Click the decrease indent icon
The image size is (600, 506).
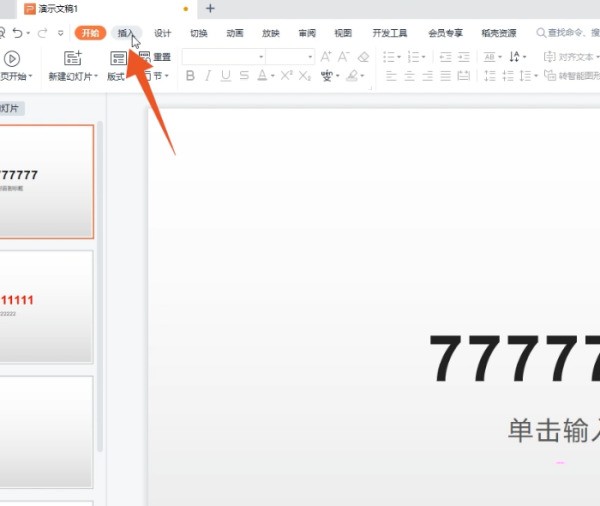446,57
